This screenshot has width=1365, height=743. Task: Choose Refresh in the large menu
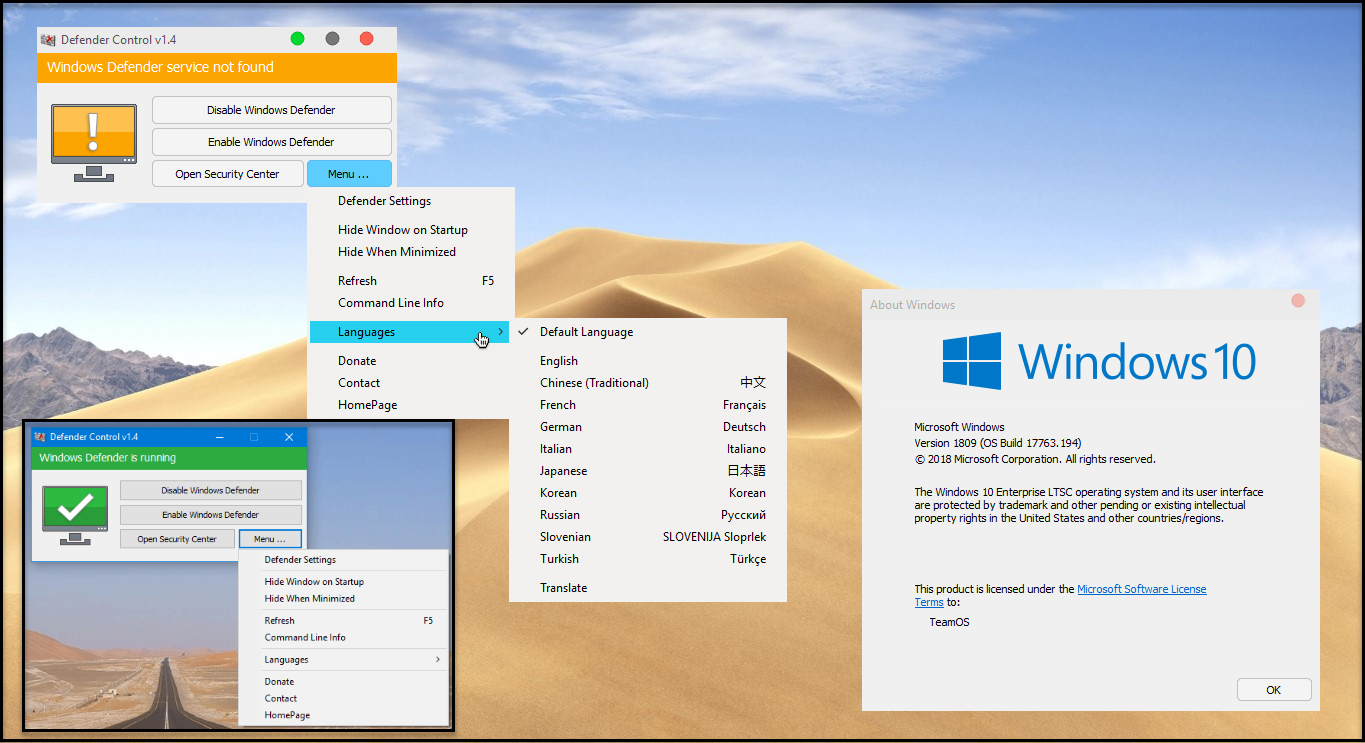(x=411, y=281)
